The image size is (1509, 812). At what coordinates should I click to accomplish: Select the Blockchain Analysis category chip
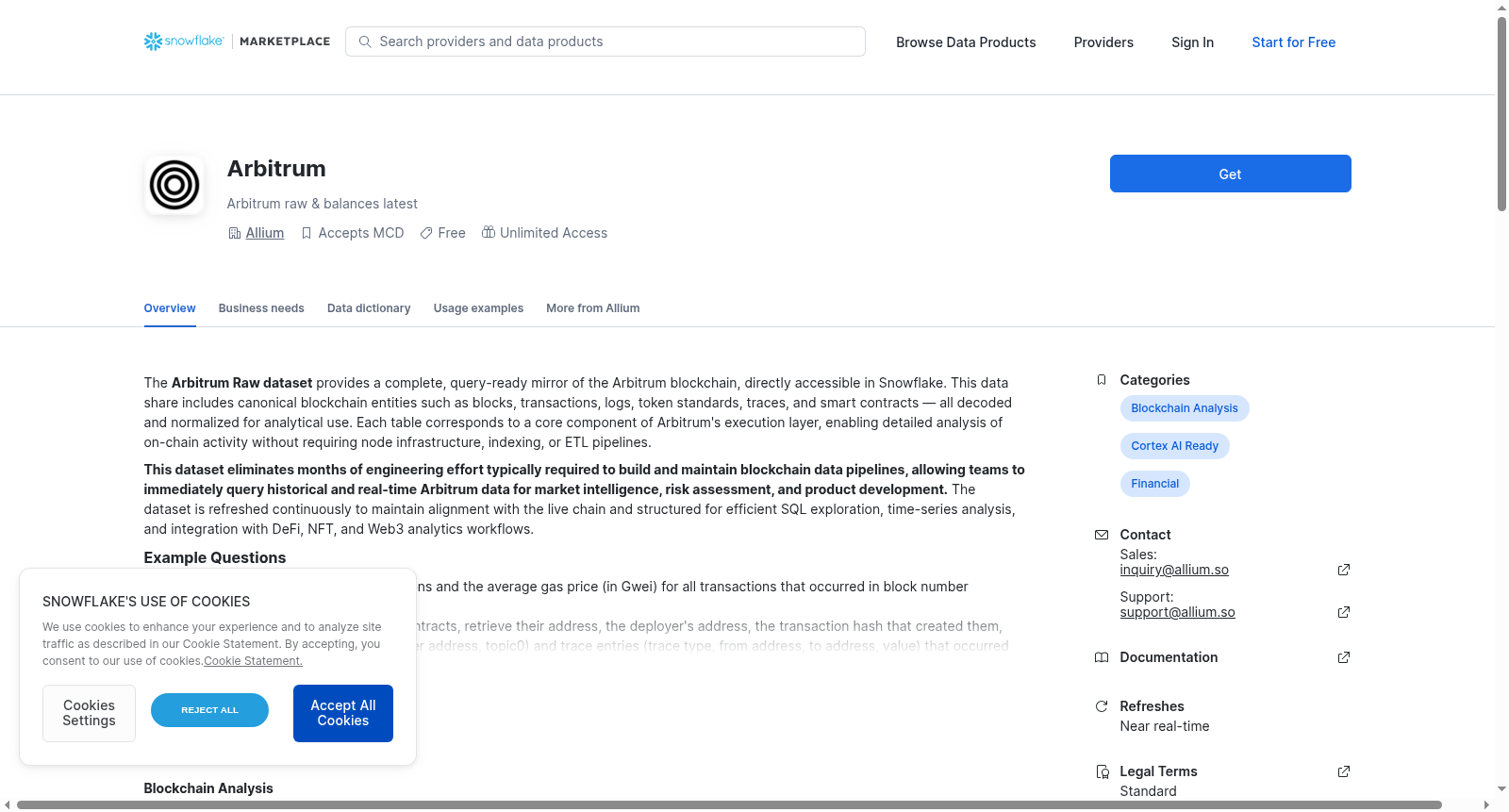point(1185,408)
